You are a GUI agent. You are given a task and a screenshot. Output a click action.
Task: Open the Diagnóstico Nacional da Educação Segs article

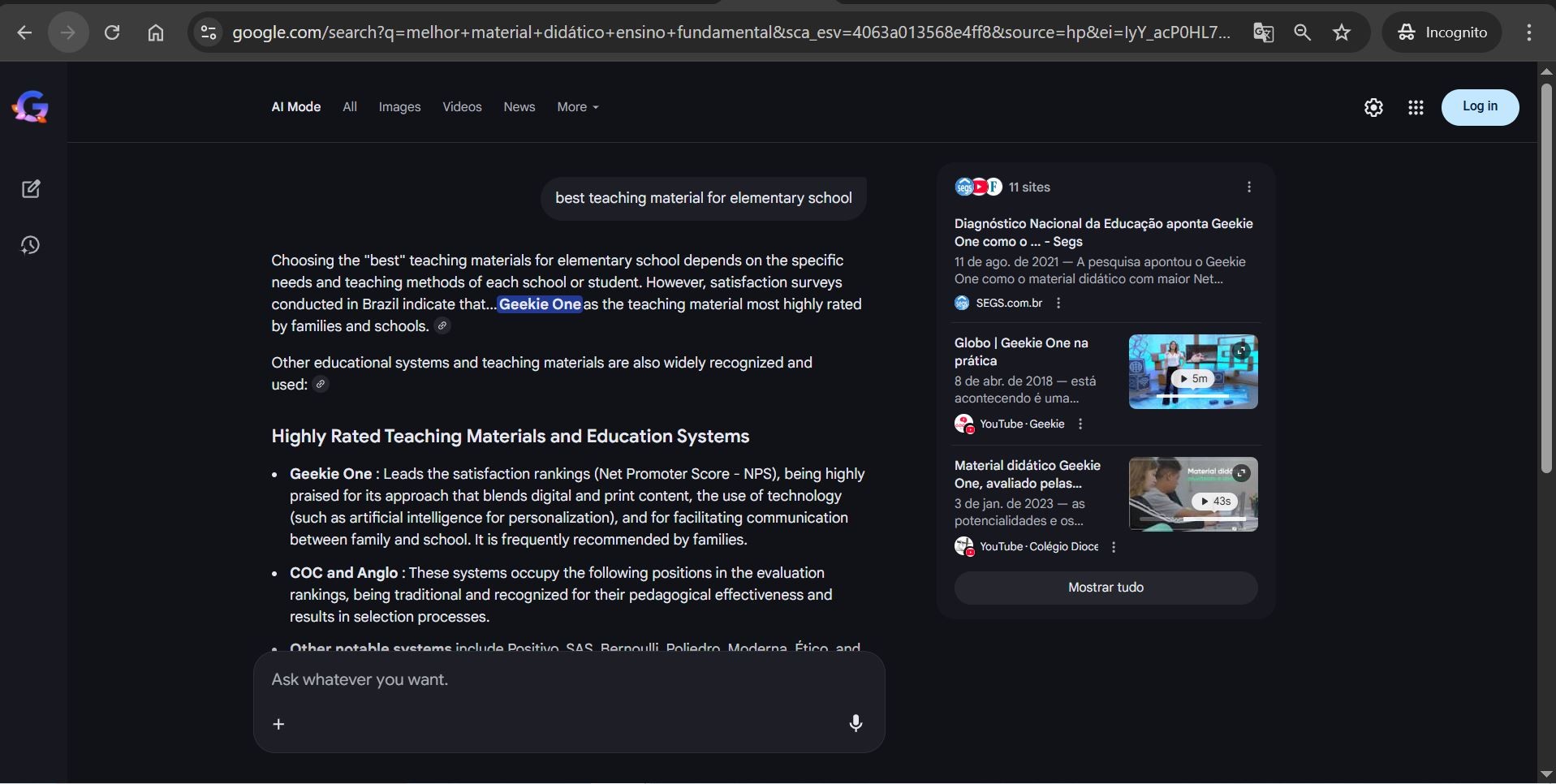[x=1104, y=232]
